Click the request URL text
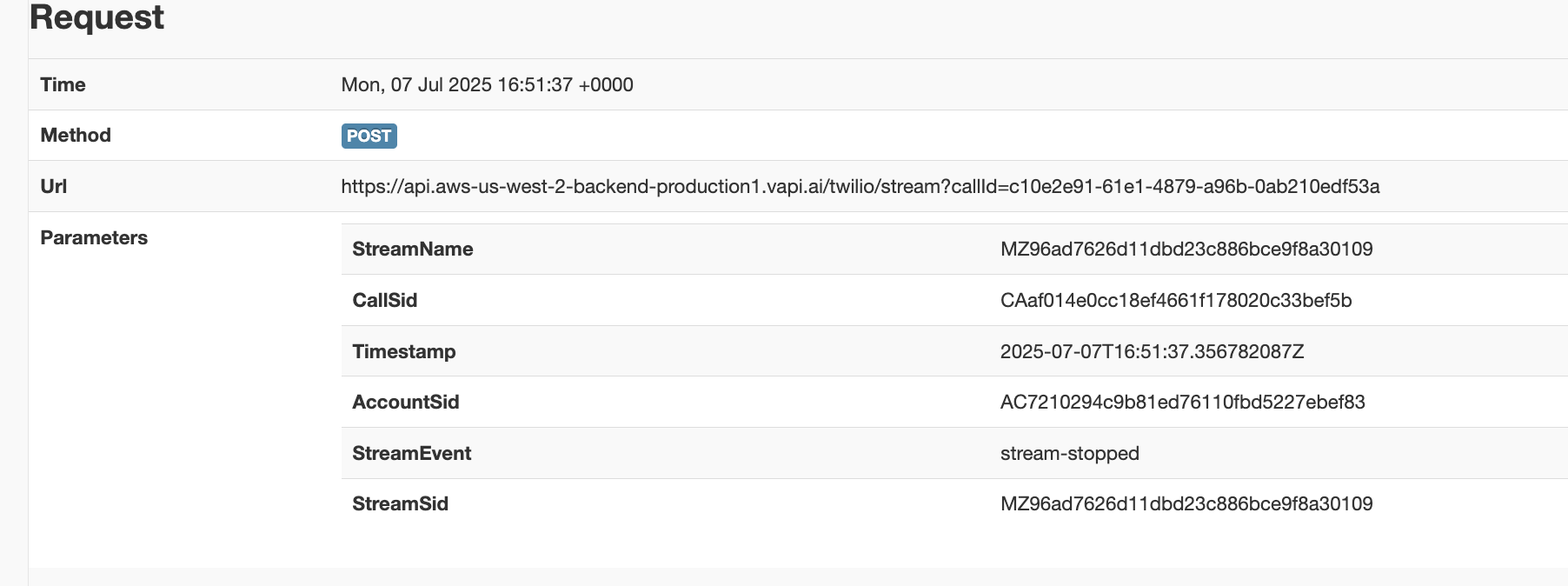1568x586 pixels. (x=860, y=186)
